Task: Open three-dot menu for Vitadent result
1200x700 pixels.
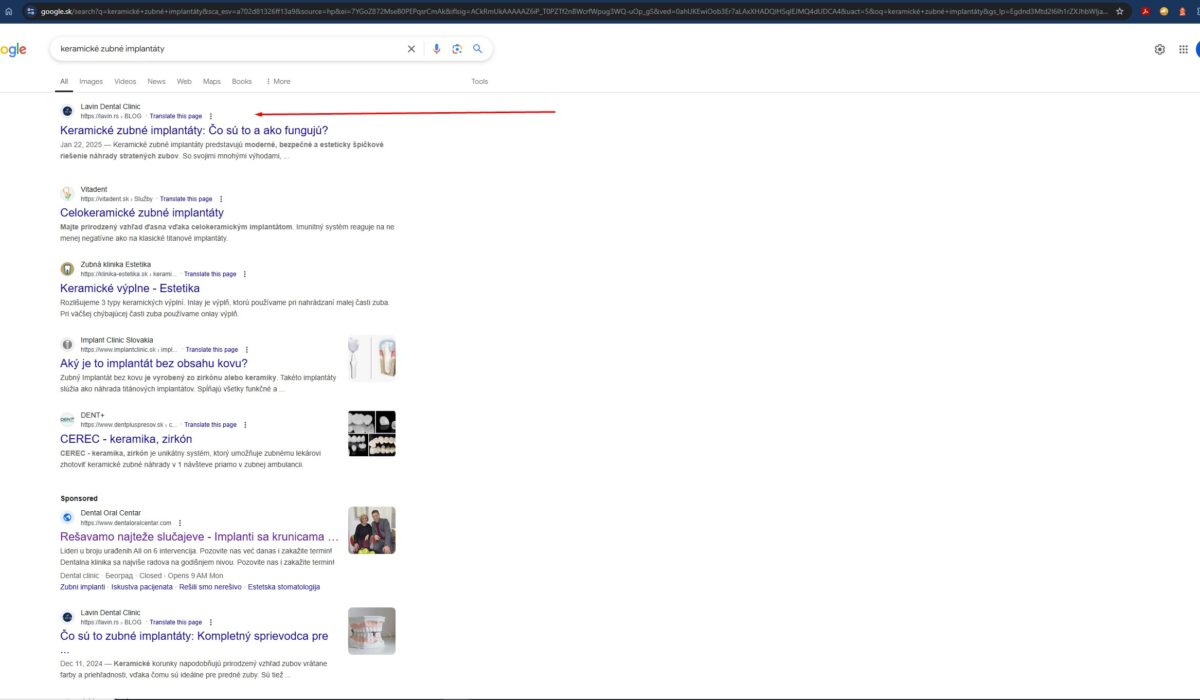Action: (221, 199)
